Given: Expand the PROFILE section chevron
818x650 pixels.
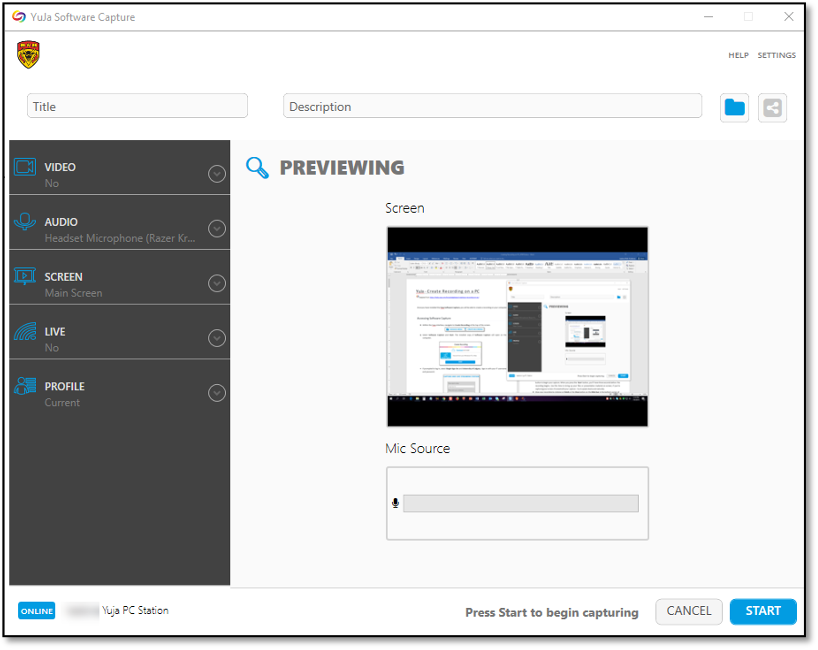Looking at the screenshot, I should (x=217, y=393).
